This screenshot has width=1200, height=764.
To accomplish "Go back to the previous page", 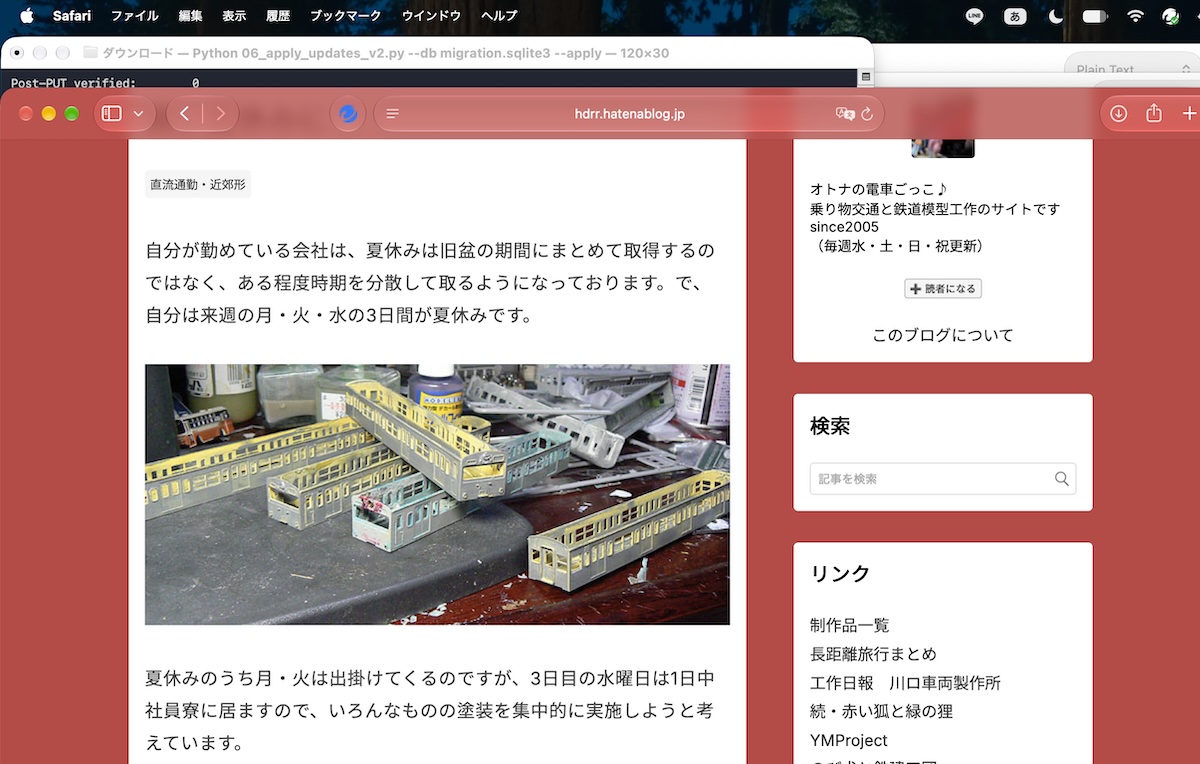I will tap(184, 114).
